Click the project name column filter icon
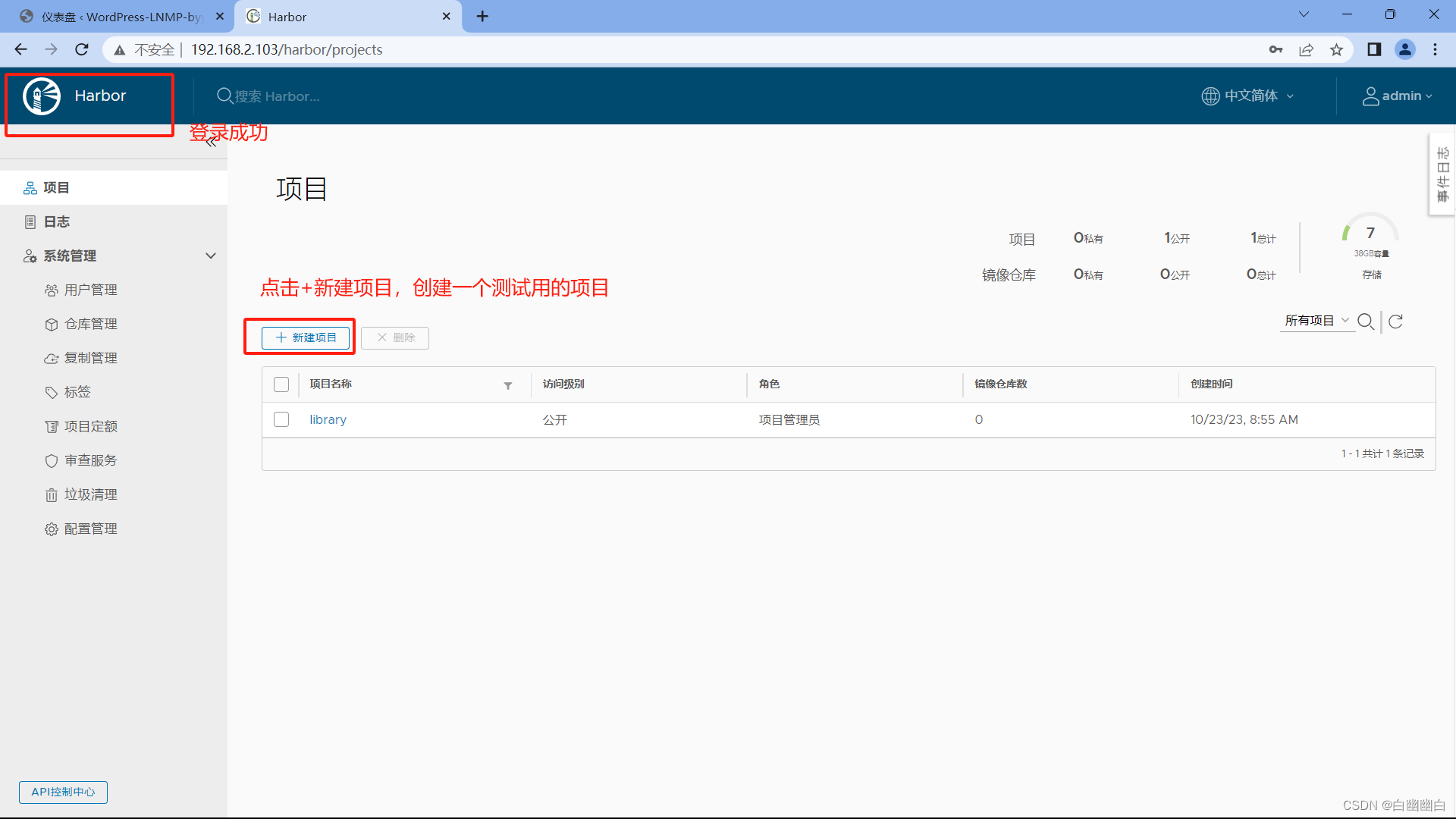Viewport: 1456px width, 819px height. (x=508, y=385)
